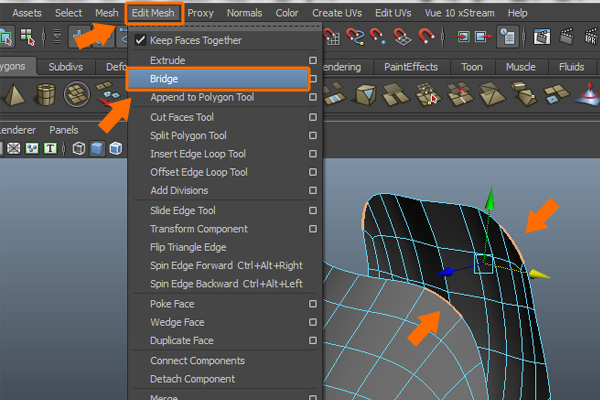This screenshot has width=600, height=400.
Task: Click the smooth shade cube icon in panel
Action: [97, 149]
